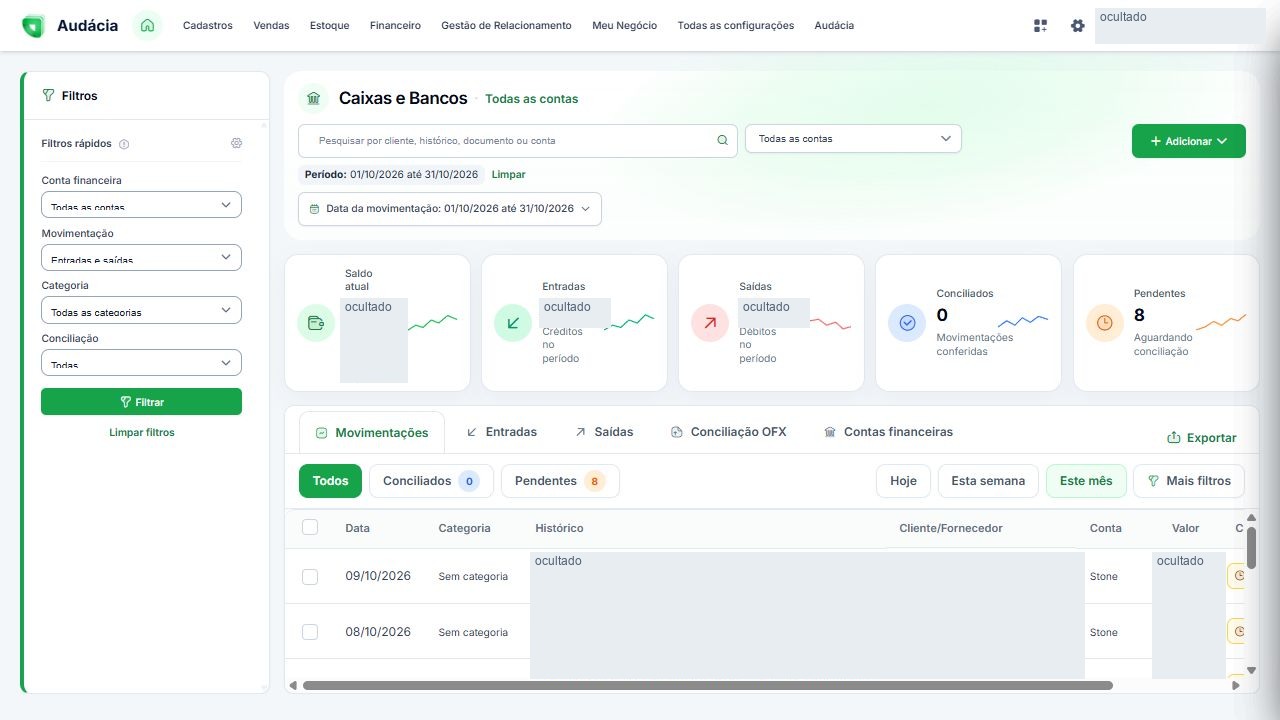This screenshot has width=1280, height=720.
Task: Click the bank icon beside Caixas e Bancos
Action: [x=314, y=98]
